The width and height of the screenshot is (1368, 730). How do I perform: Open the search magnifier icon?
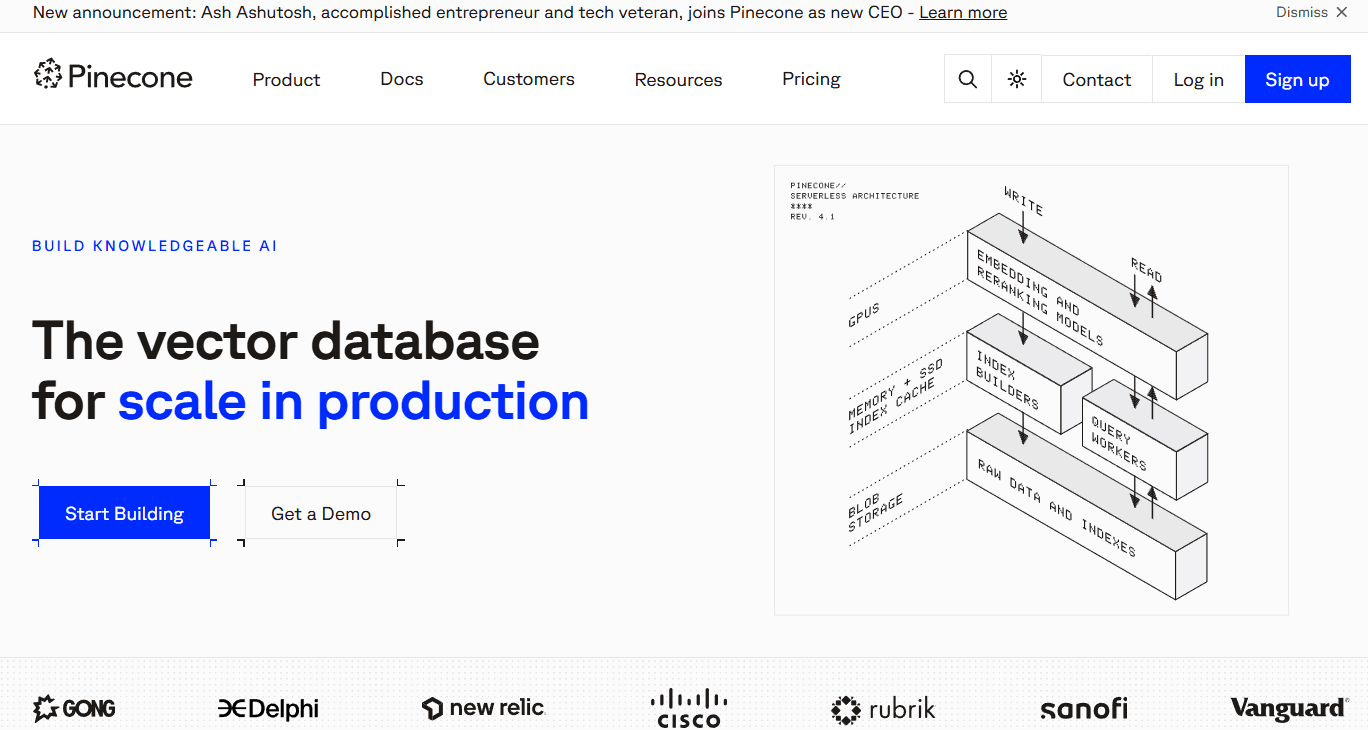[x=967, y=80]
